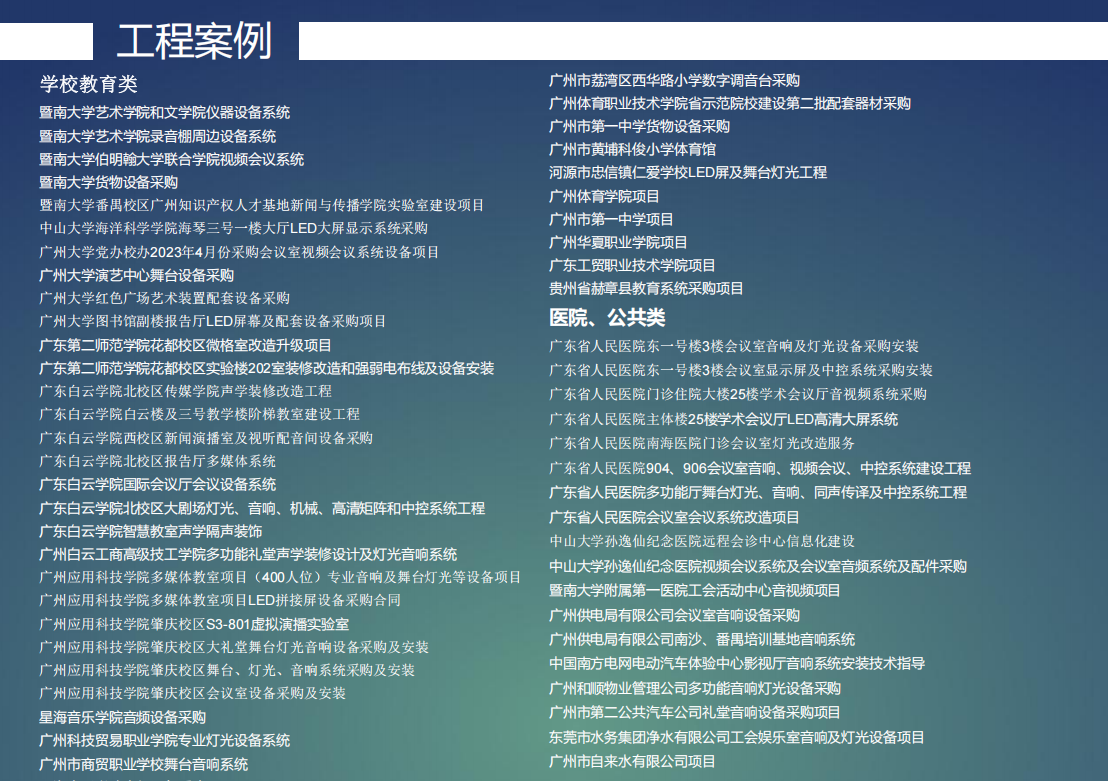Click "广州市荔湾区西华路小学数字调音台采购" line

coord(675,81)
